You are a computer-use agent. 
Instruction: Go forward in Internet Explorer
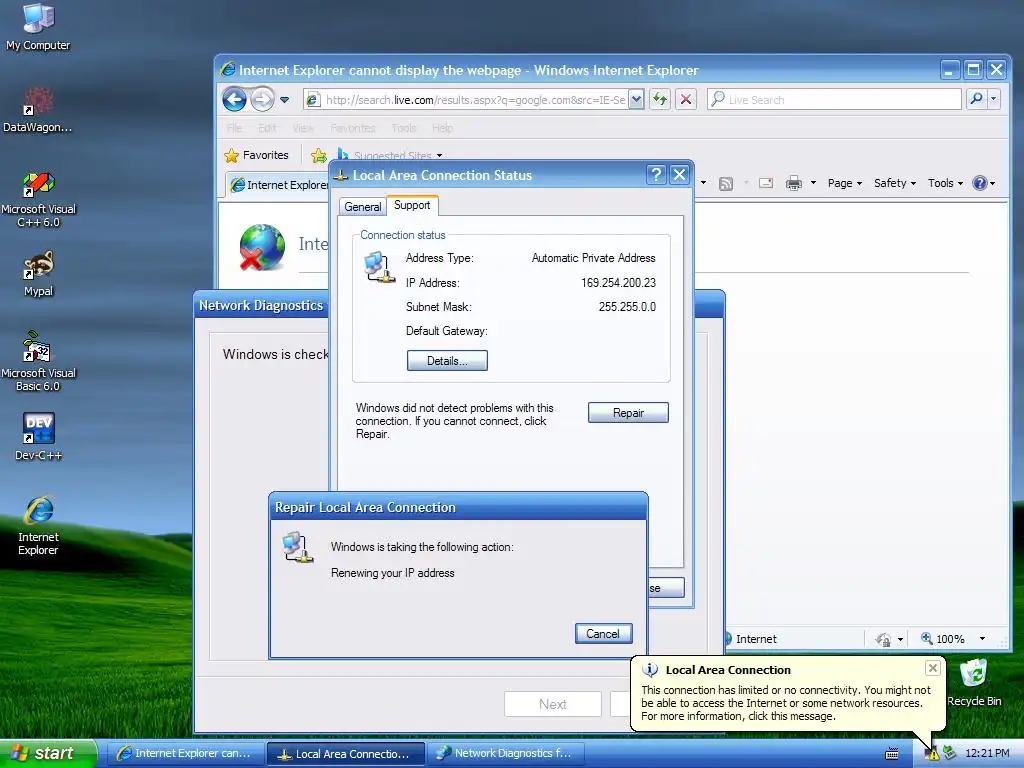pyautogui.click(x=263, y=99)
